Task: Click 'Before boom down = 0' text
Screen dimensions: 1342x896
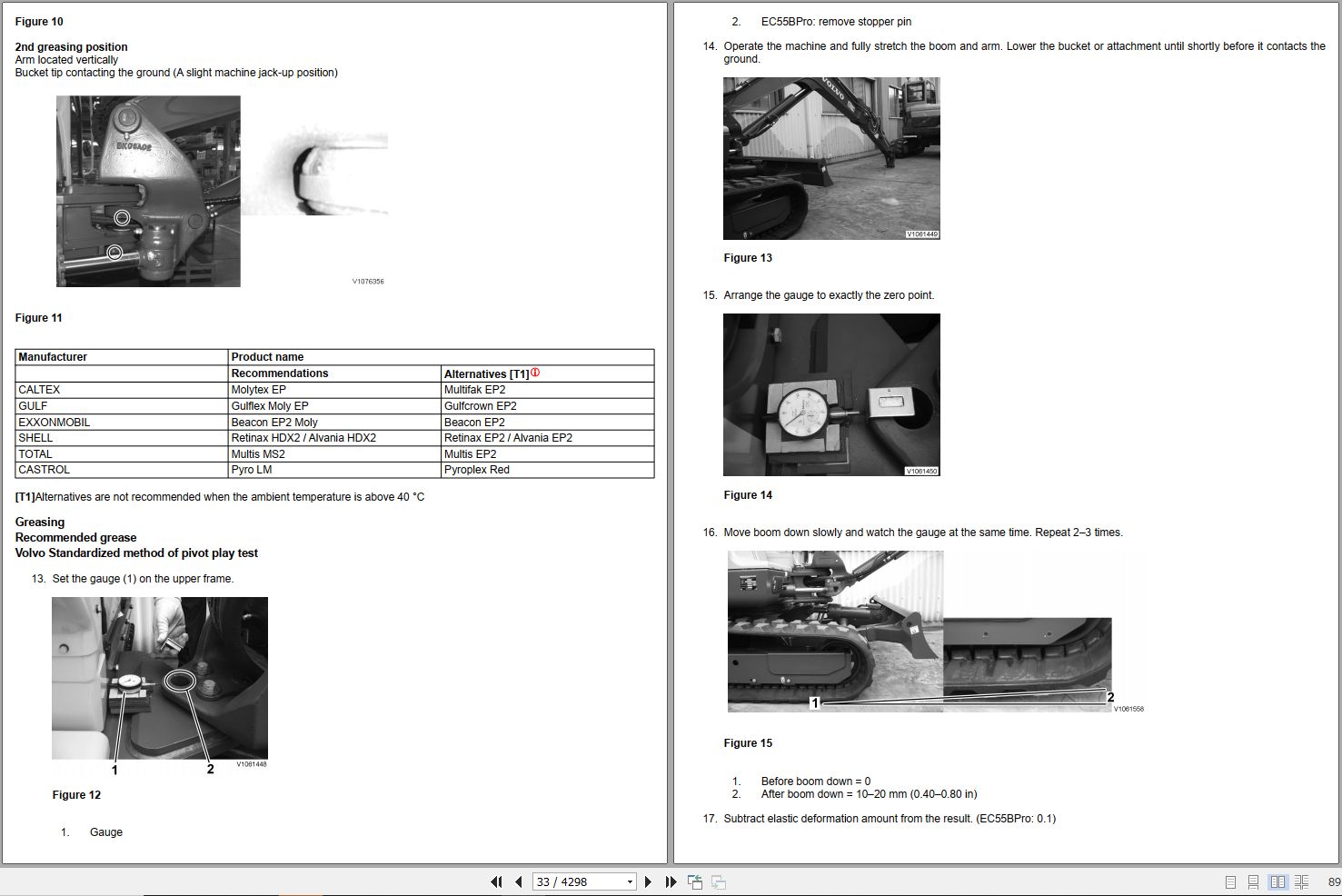Action: point(816,782)
